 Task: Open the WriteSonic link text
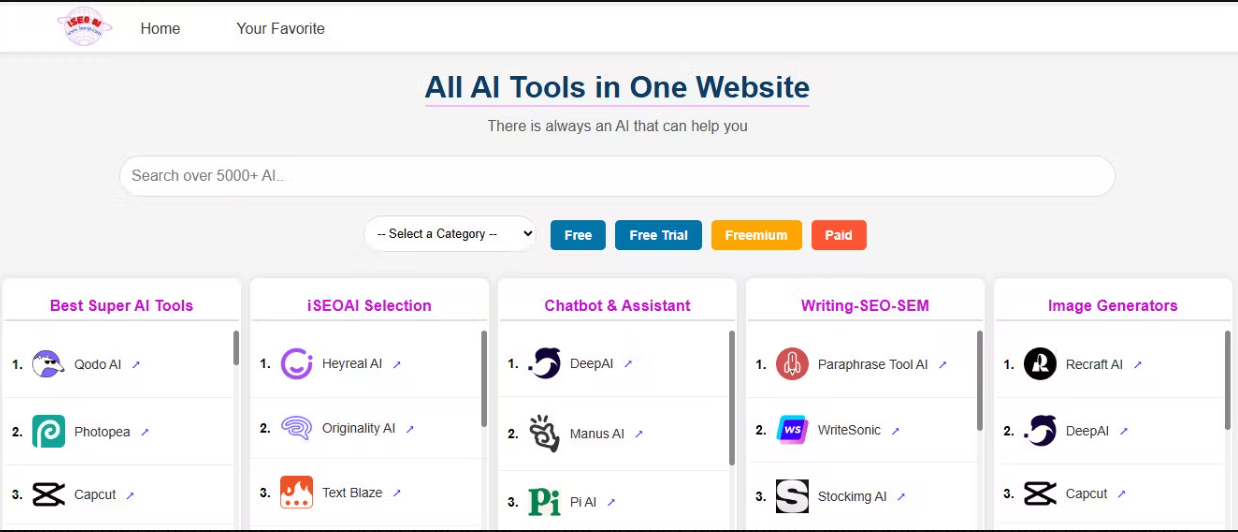point(849,430)
